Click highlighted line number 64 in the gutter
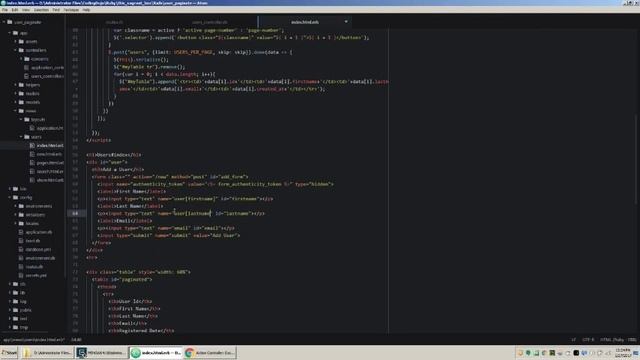640x360 pixels. (x=75, y=213)
